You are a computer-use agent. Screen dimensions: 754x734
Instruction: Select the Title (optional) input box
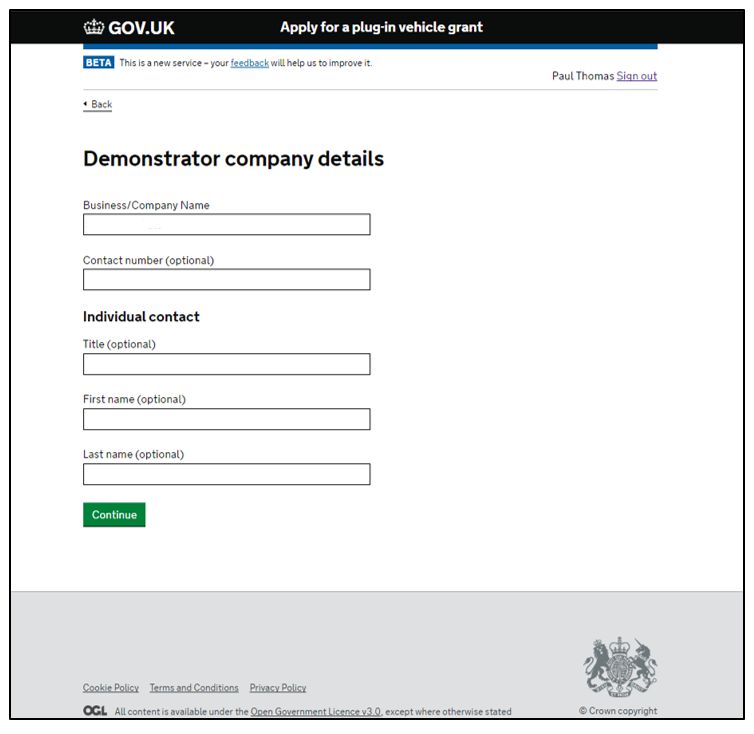[x=226, y=364]
